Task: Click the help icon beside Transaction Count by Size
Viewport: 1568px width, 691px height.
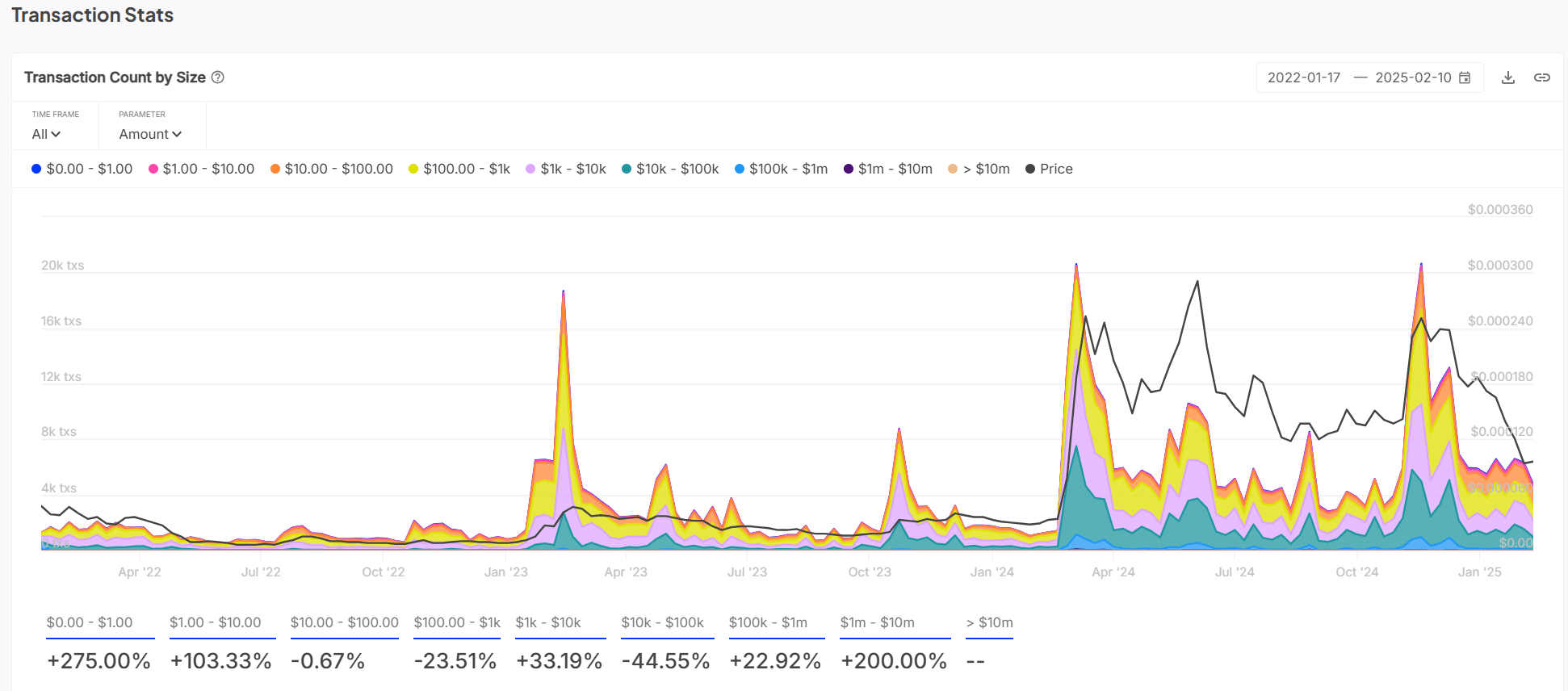Action: pyautogui.click(x=218, y=77)
